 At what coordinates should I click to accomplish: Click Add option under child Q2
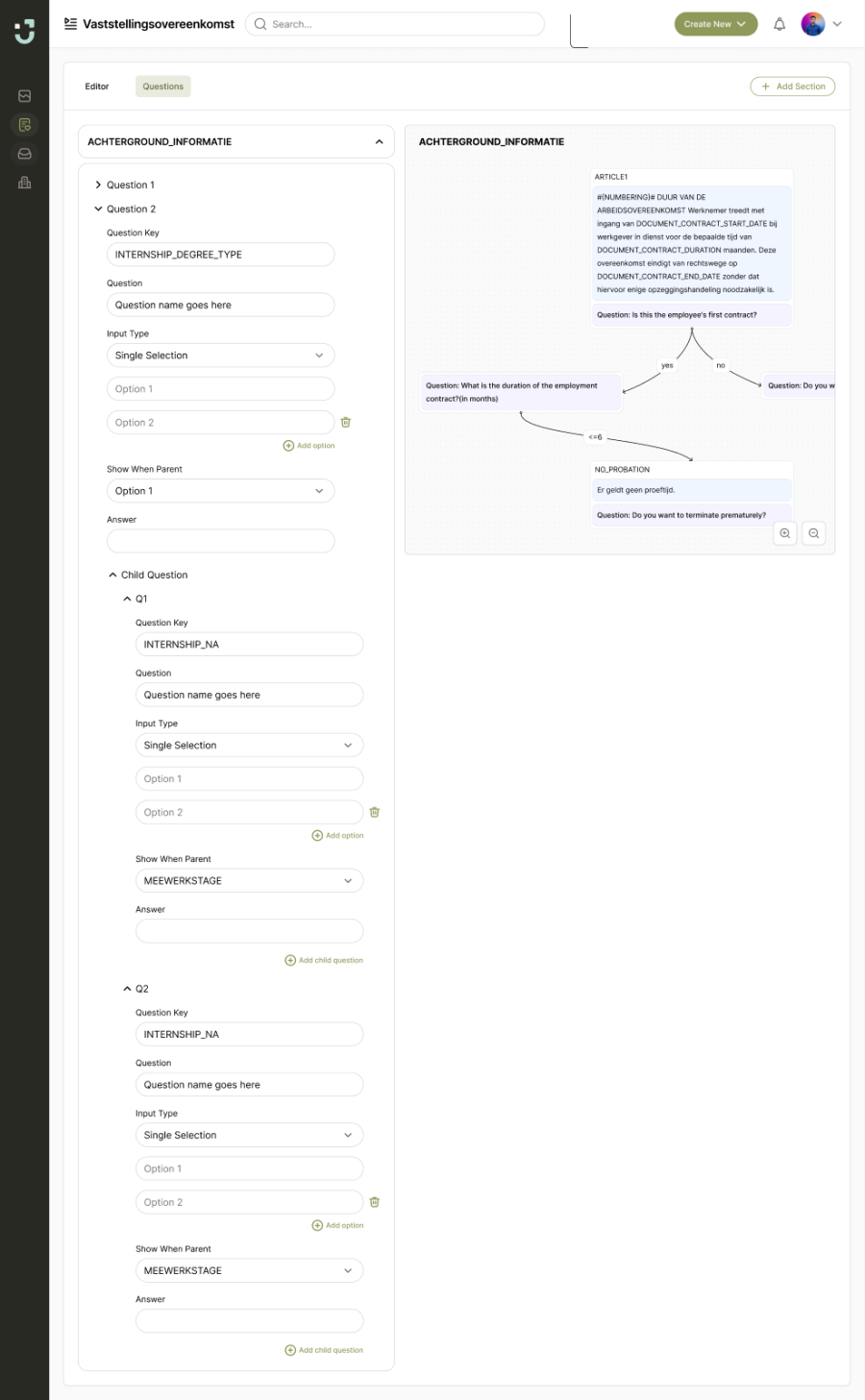tap(338, 1226)
